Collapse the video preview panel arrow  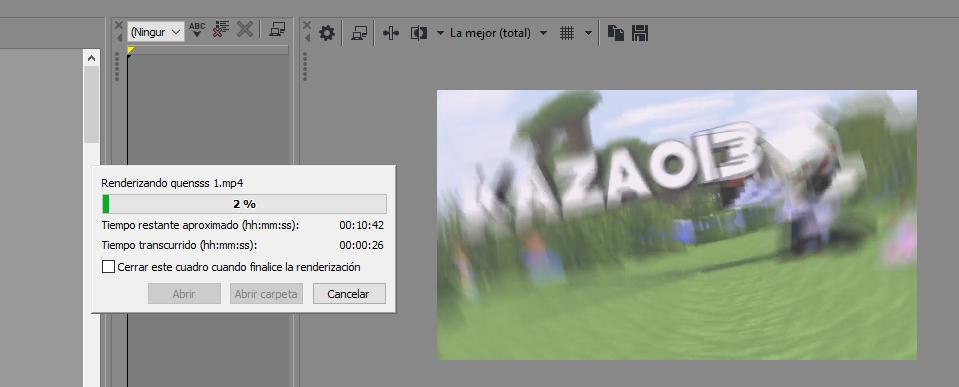[307, 38]
